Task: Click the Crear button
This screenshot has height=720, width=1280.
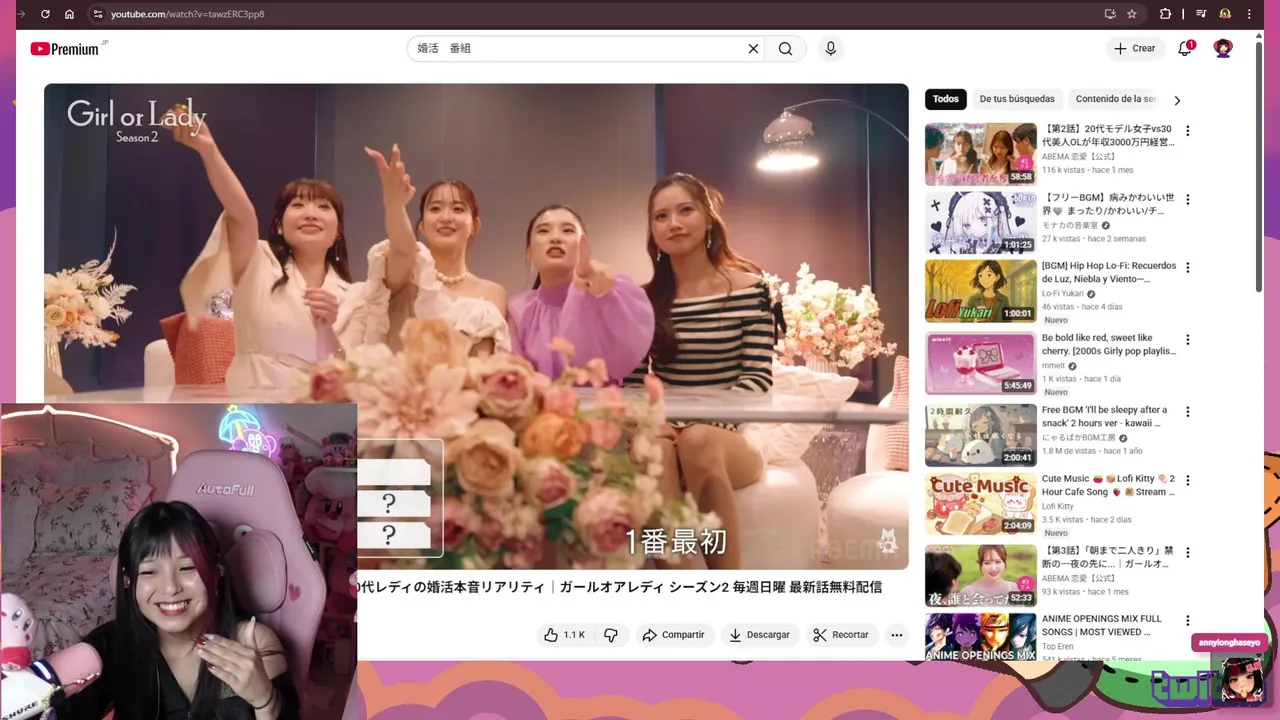Action: coord(1135,48)
